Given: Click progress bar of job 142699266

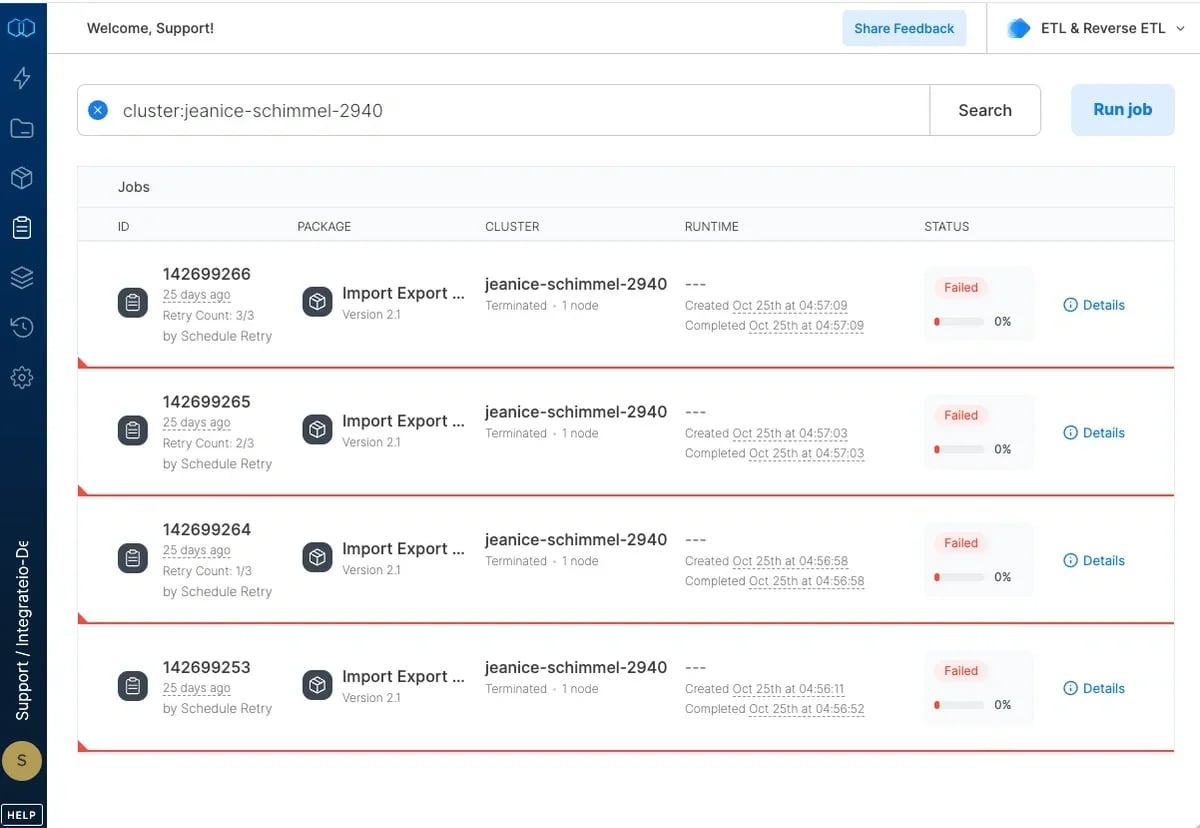Looking at the screenshot, I should pos(959,322).
